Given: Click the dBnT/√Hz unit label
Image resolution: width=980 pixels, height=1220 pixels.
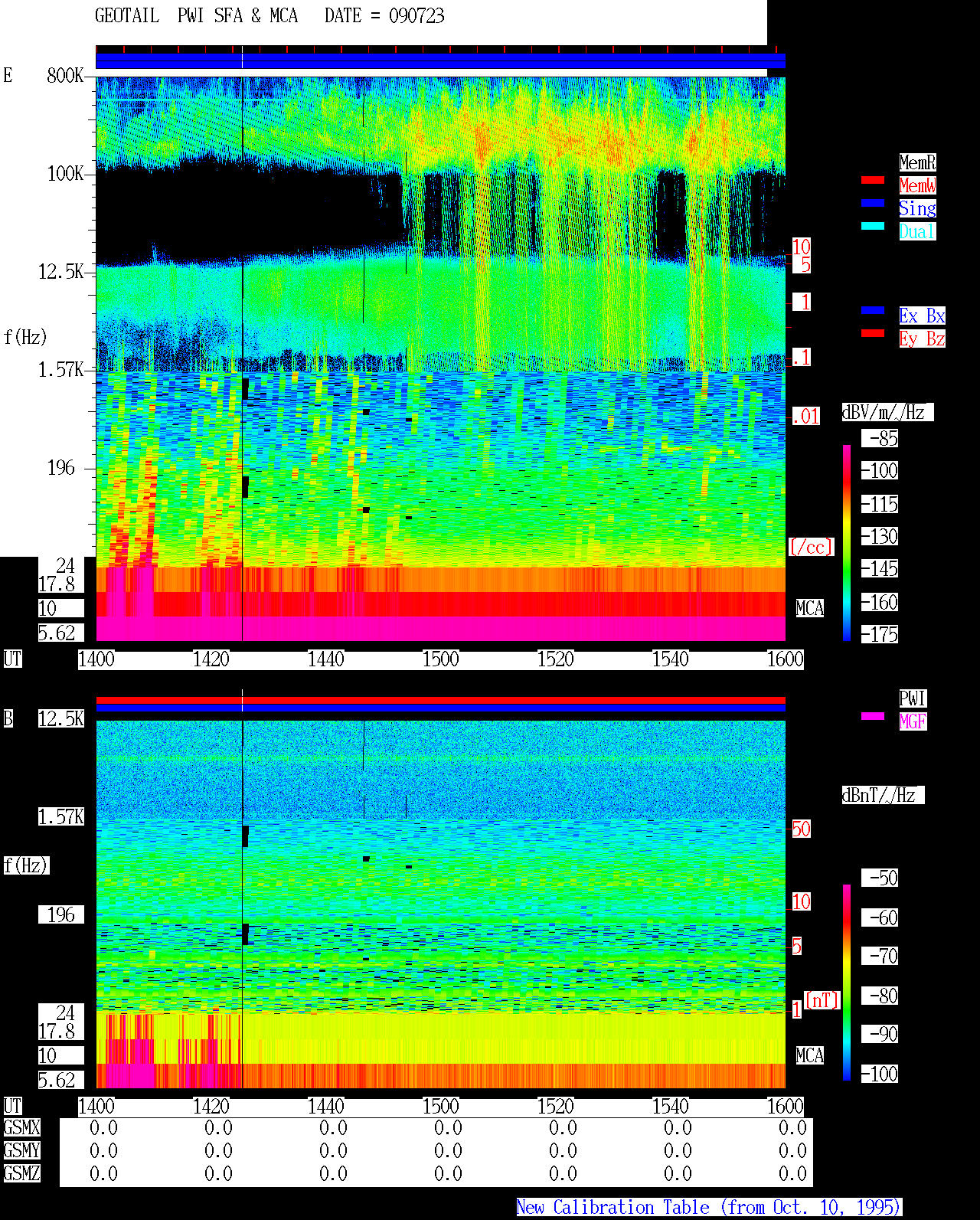Looking at the screenshot, I should pyautogui.click(x=883, y=795).
